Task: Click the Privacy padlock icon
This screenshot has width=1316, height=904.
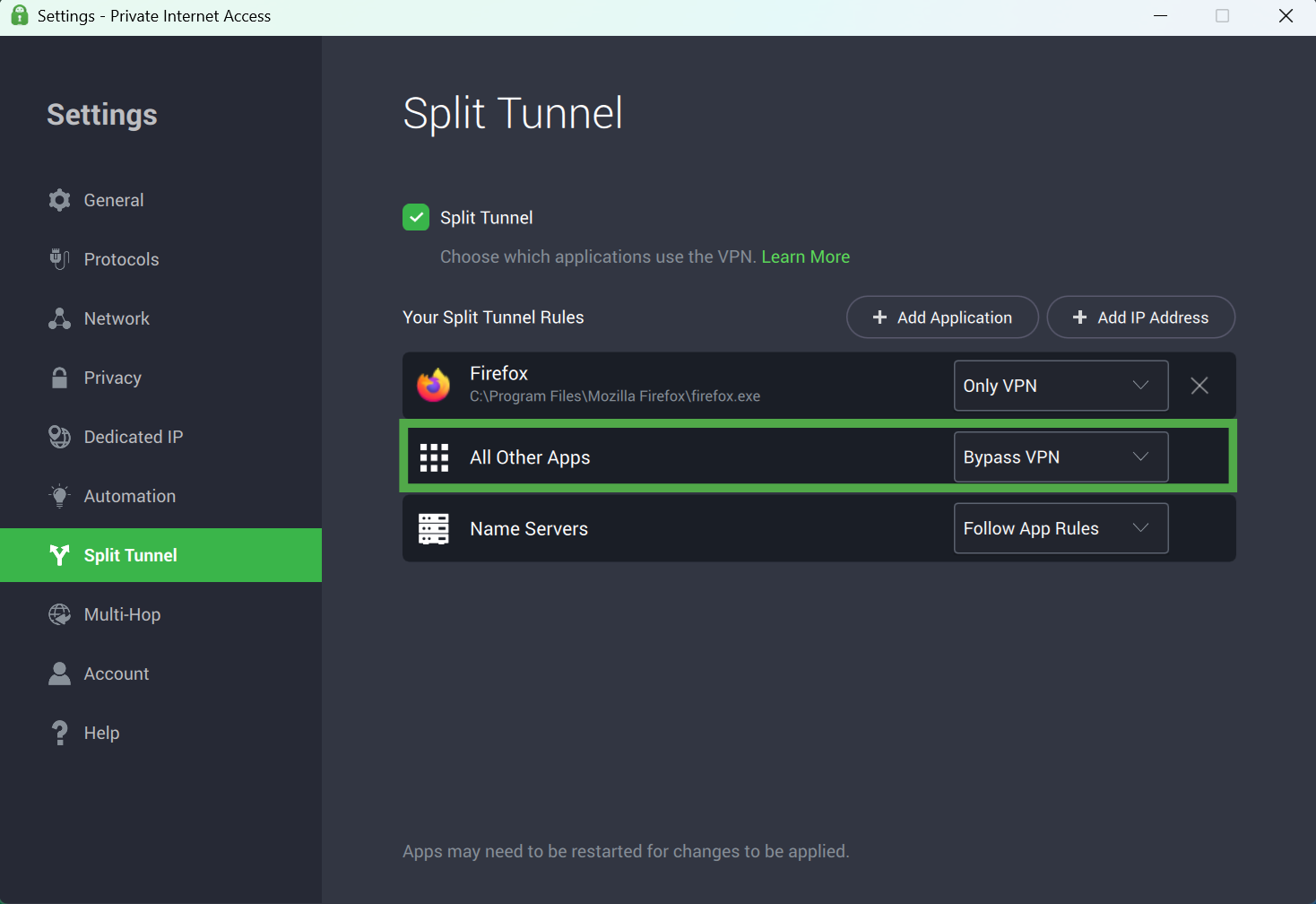Action: tap(59, 378)
